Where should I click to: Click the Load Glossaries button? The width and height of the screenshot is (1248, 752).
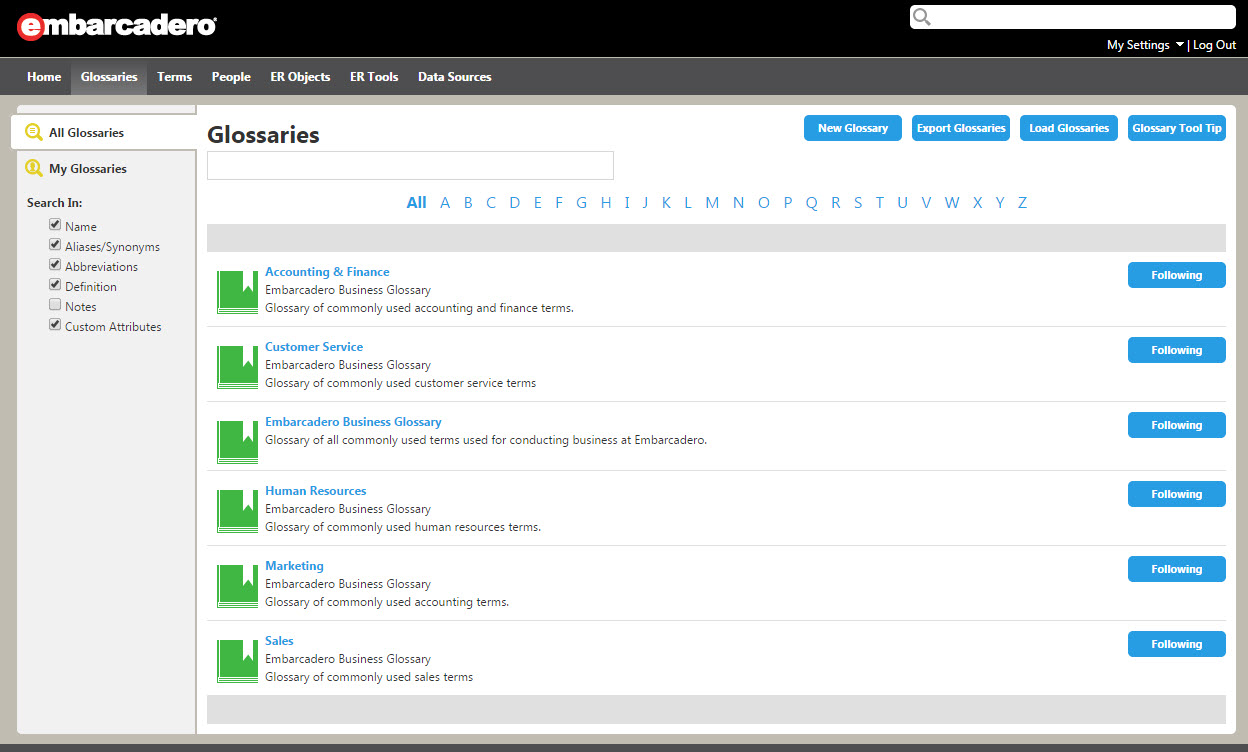1069,128
